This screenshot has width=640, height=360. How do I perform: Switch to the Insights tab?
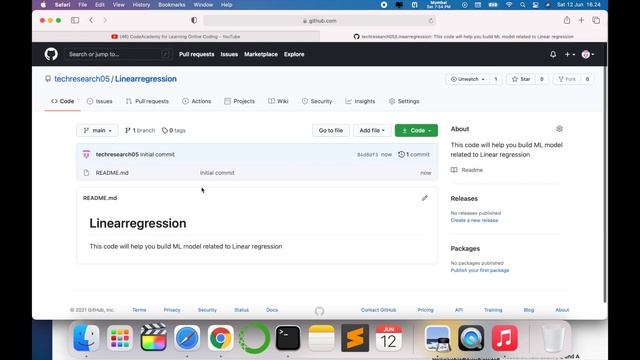click(x=360, y=101)
